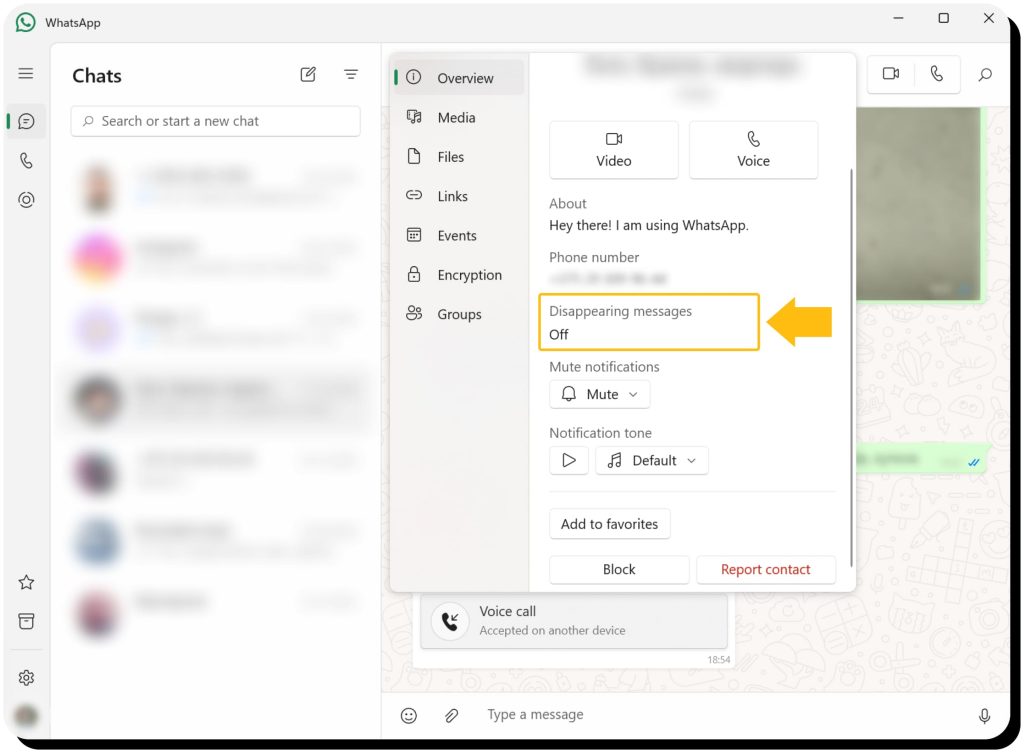Expand the Default notification tone dropdown

(x=651, y=460)
